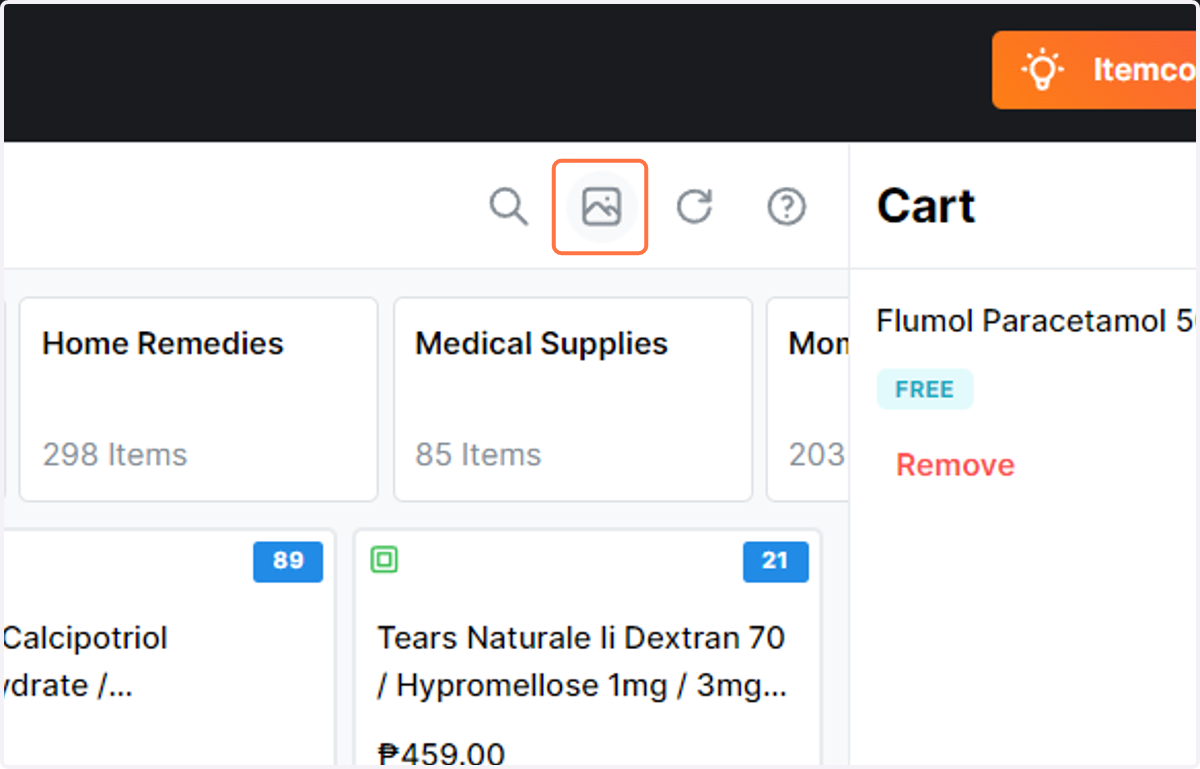Remove Flumol Paracetamol from the cart
Image resolution: width=1200 pixels, height=769 pixels.
pos(955,465)
